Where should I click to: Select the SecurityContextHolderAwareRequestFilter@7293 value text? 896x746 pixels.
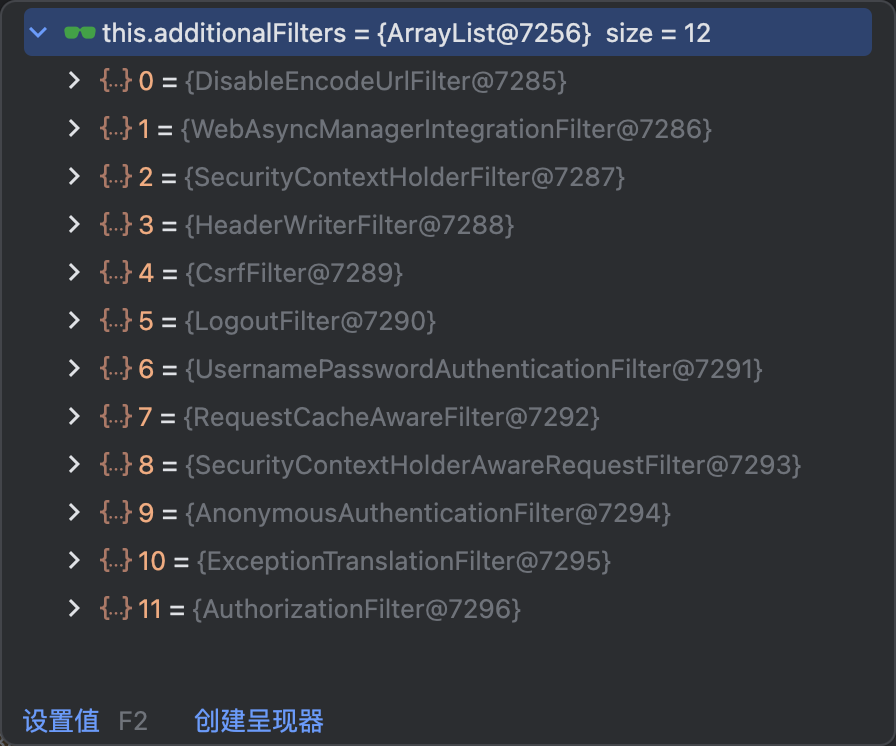point(493,465)
